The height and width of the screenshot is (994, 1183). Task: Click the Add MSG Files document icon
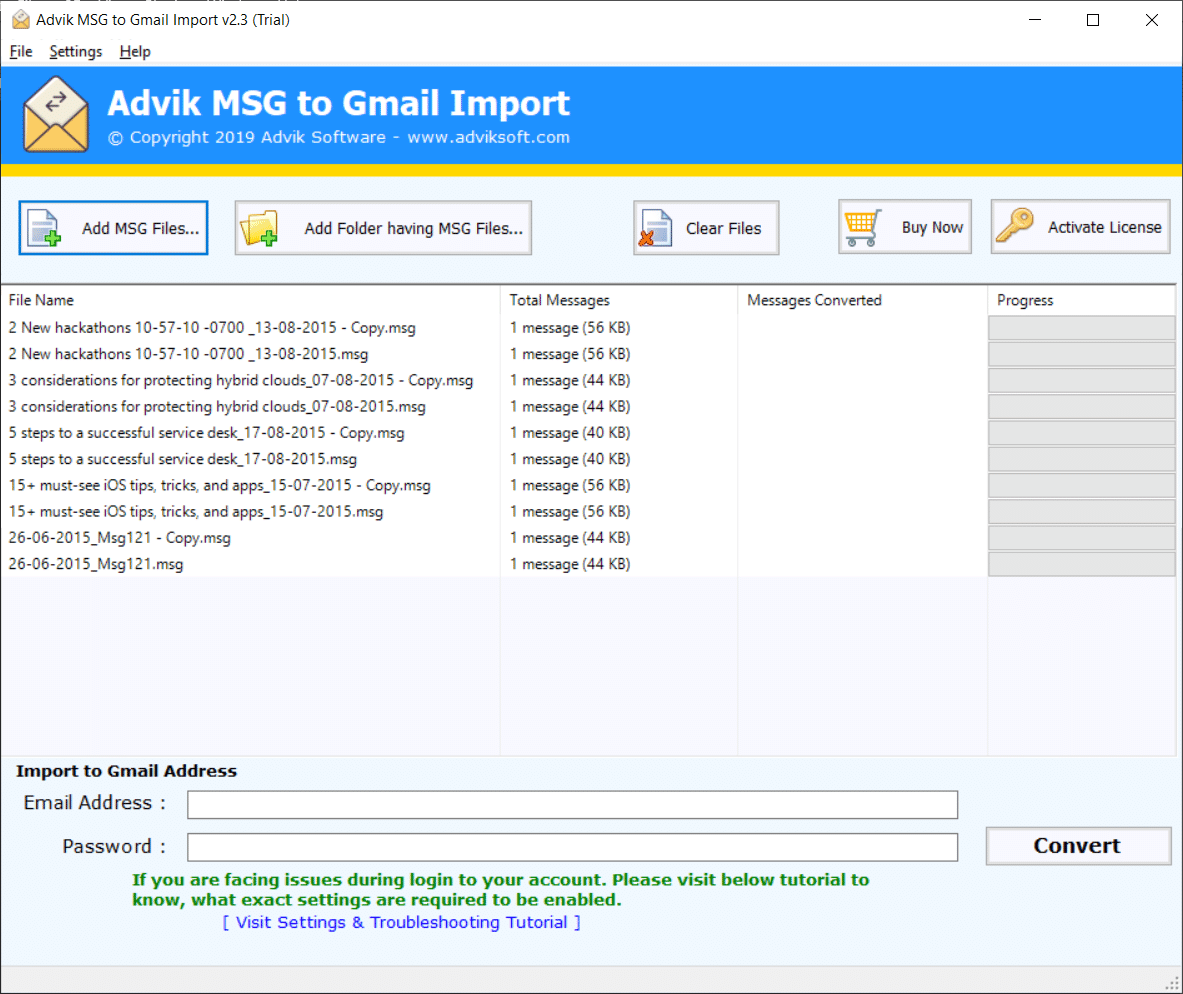click(44, 228)
